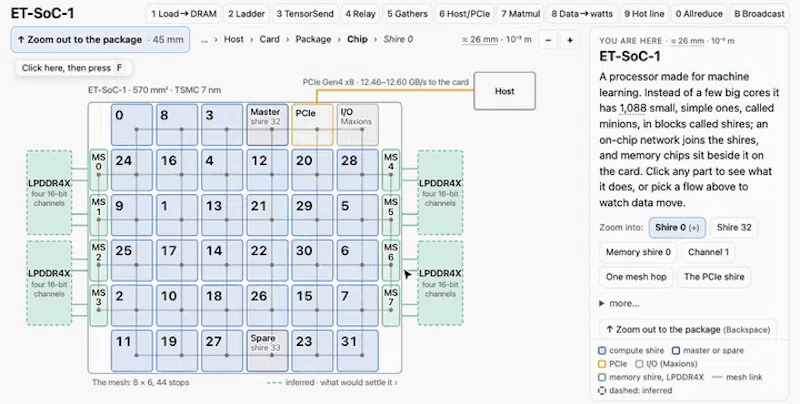Select Shire 0 in breadcrumb
This screenshot has height=404, width=800.
398,39
